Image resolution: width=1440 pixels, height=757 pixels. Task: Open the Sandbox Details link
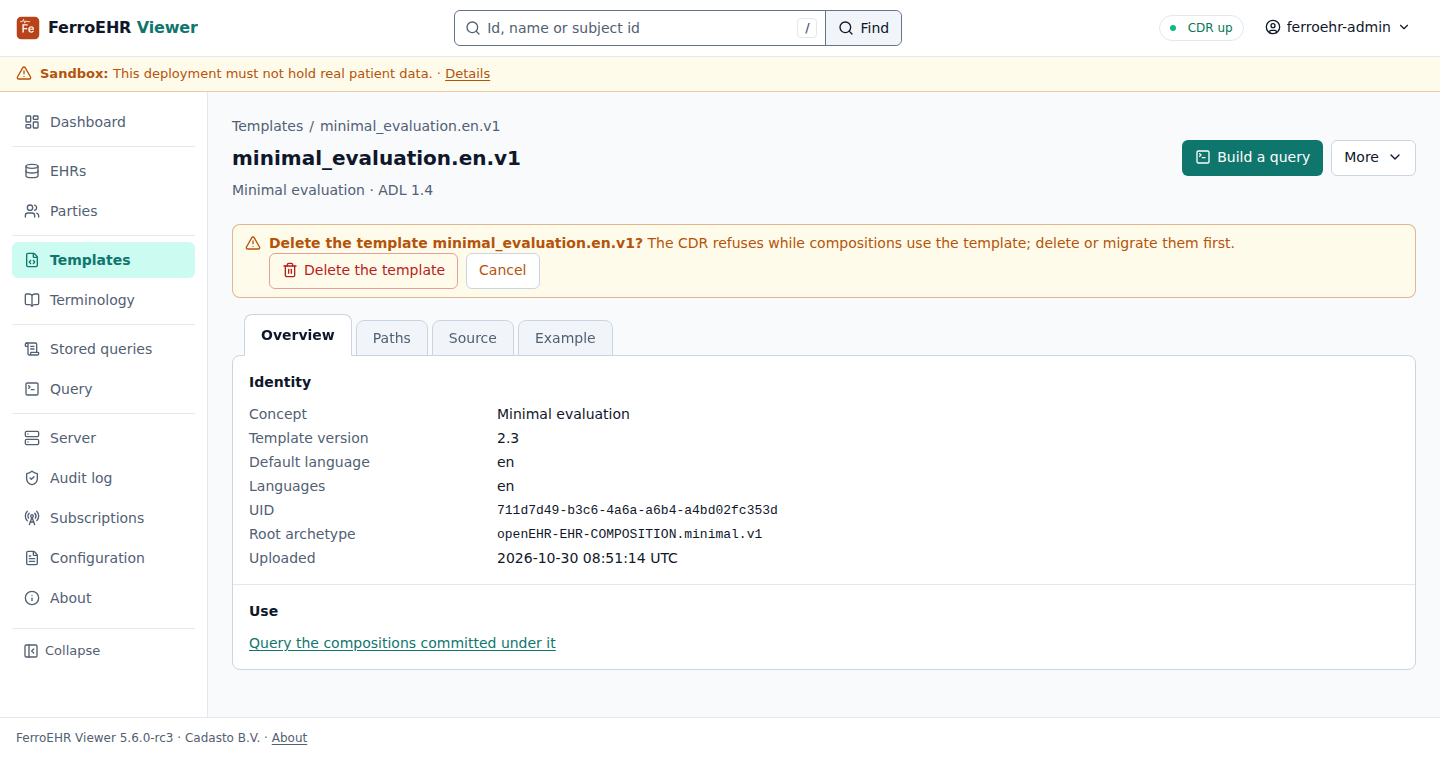(x=467, y=74)
